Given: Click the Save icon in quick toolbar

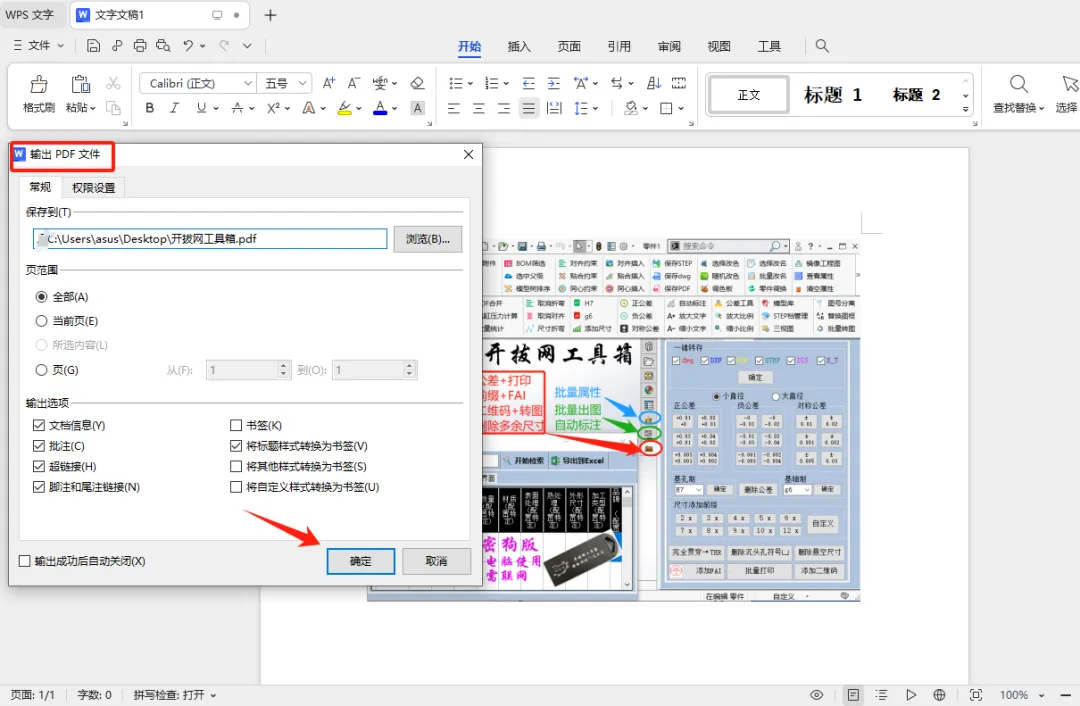Looking at the screenshot, I should coord(94,45).
